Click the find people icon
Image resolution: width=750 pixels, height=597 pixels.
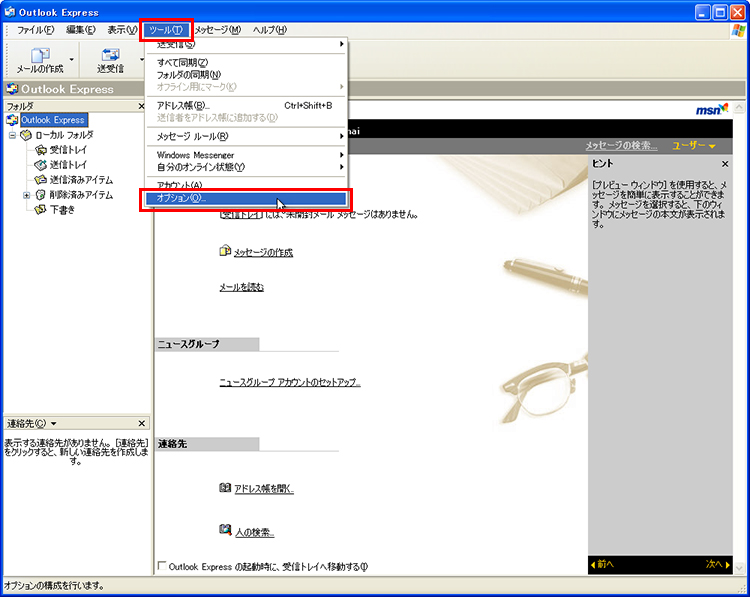pyautogui.click(x=225, y=530)
